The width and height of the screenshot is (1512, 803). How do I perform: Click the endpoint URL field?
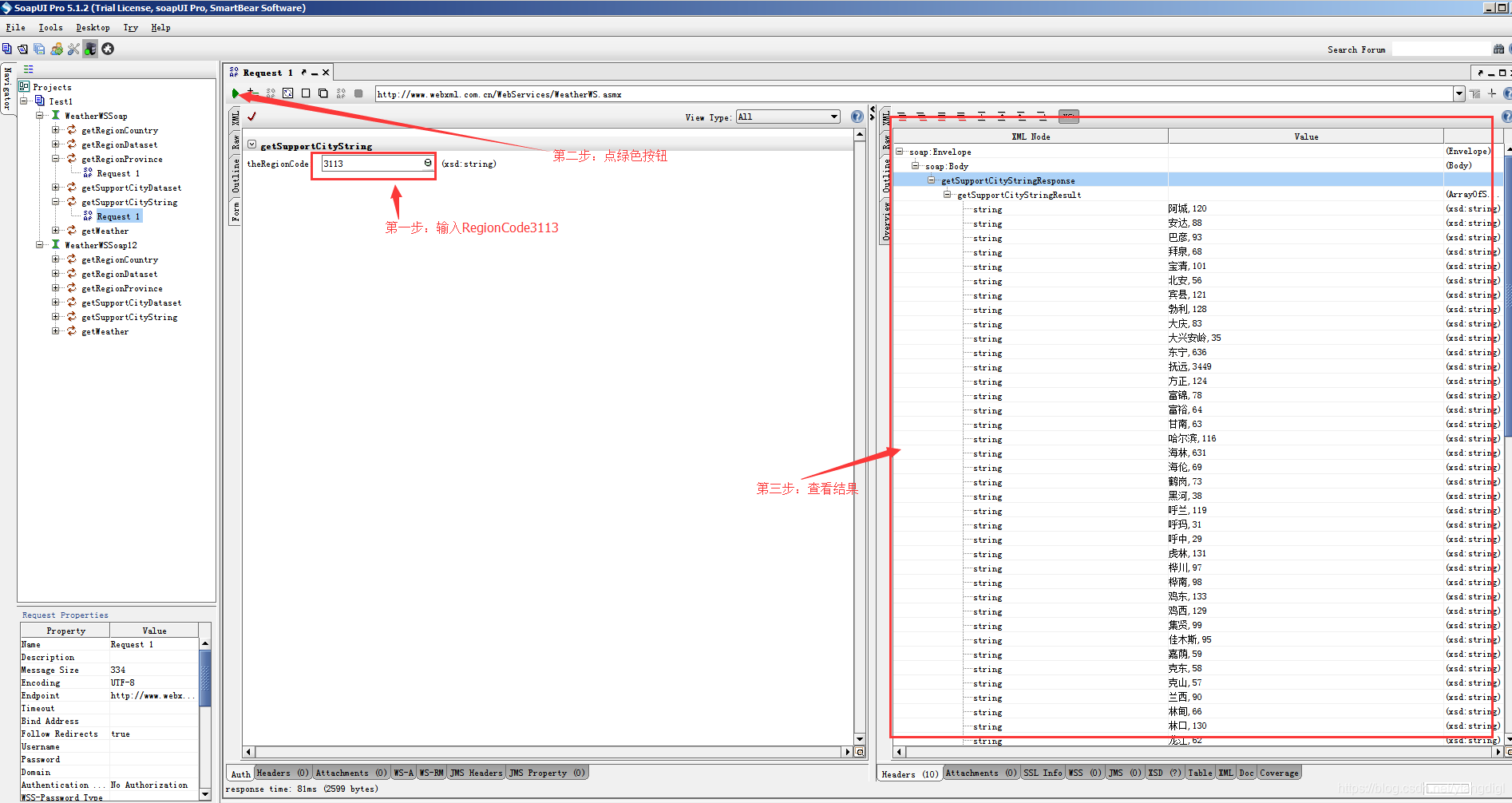914,94
